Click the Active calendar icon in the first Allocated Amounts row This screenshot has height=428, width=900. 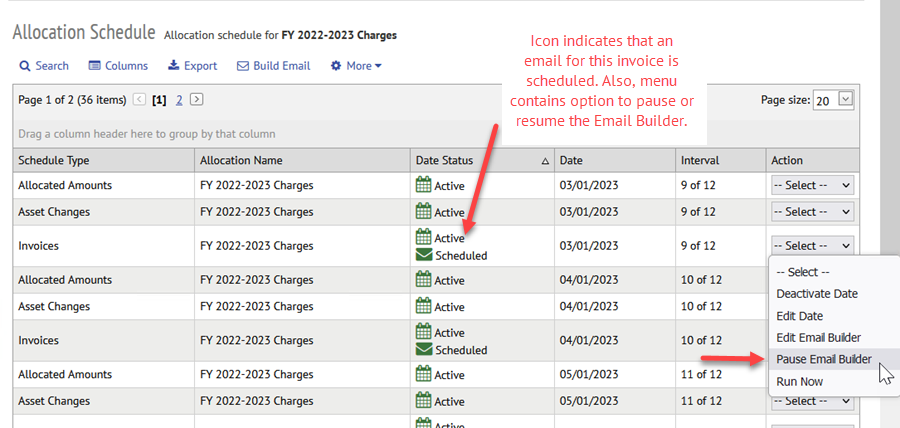(424, 185)
